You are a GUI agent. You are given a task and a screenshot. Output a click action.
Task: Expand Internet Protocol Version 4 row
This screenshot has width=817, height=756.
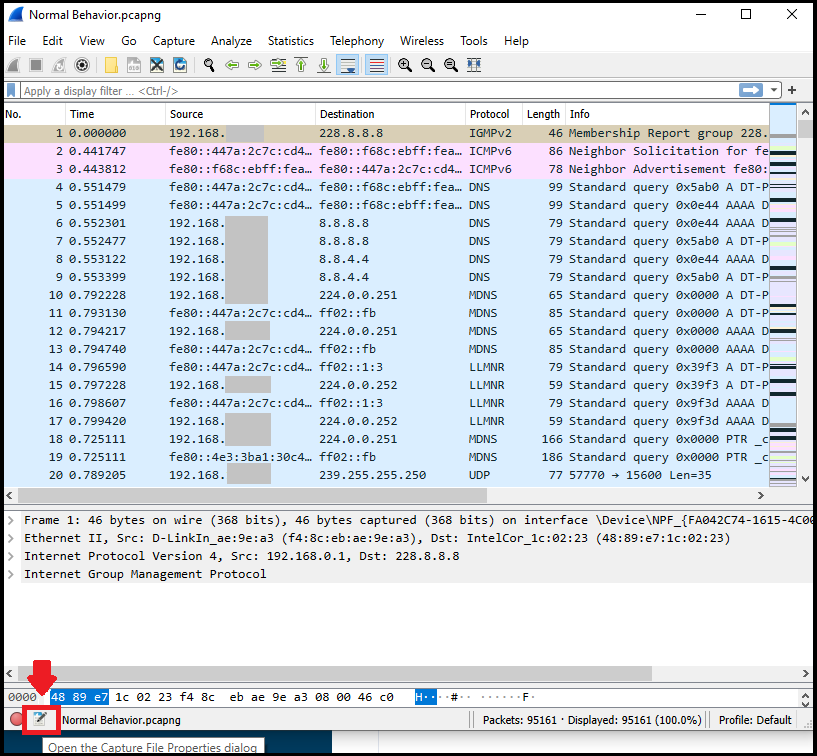pos(10,556)
